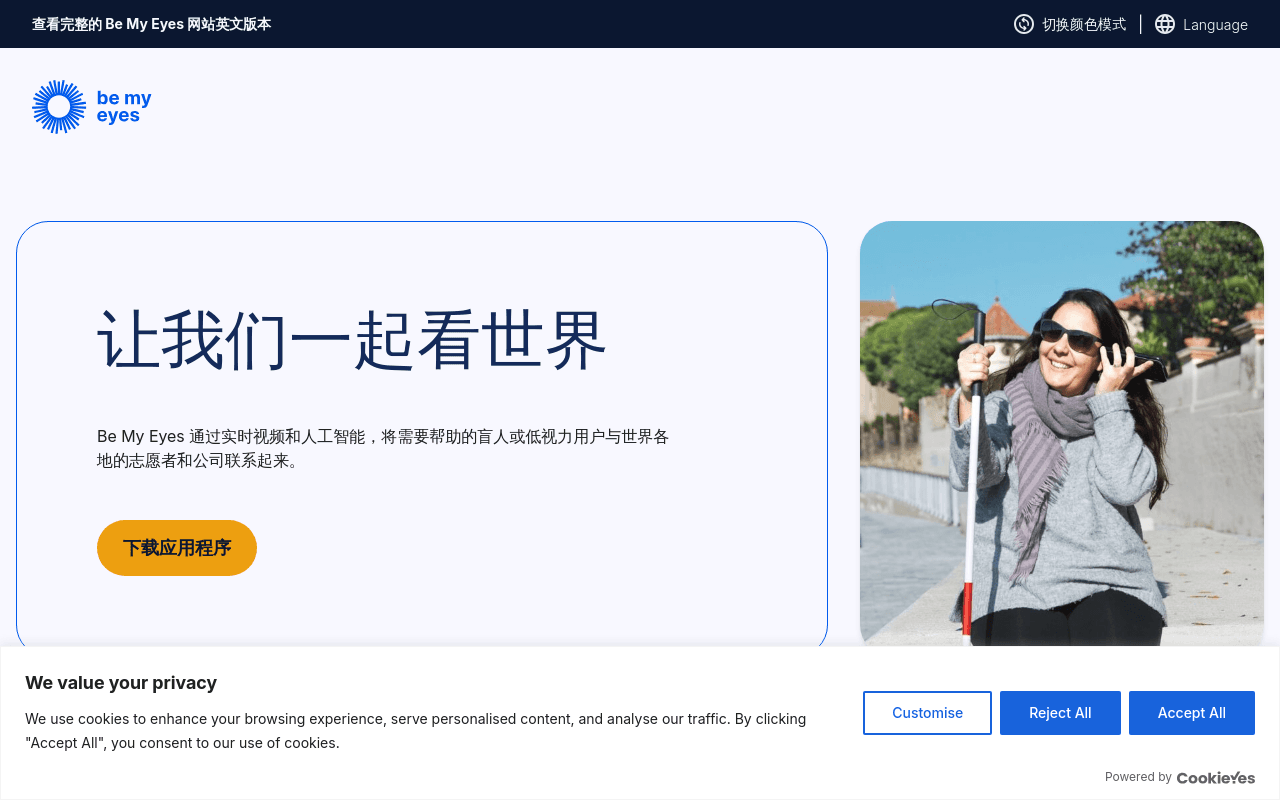Click the CookieYes logo

[1216, 777]
